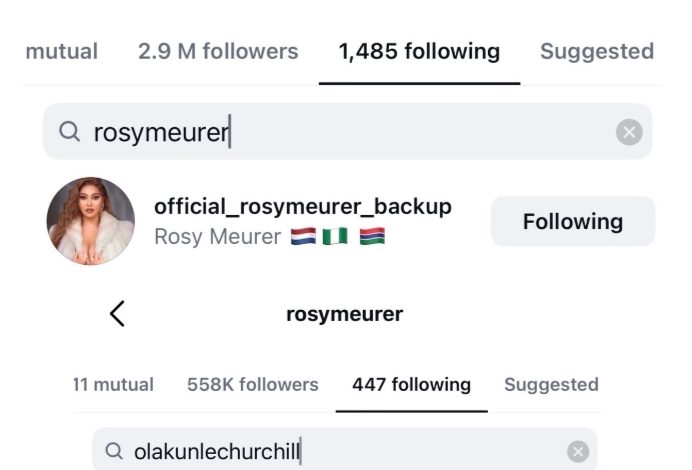Open the lower Suggested tab

(551, 385)
